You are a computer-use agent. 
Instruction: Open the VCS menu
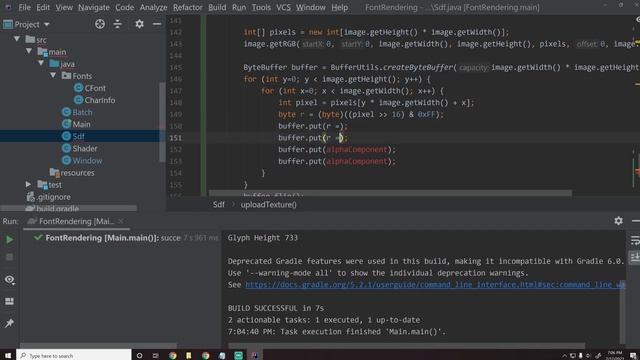tap(284, 7)
